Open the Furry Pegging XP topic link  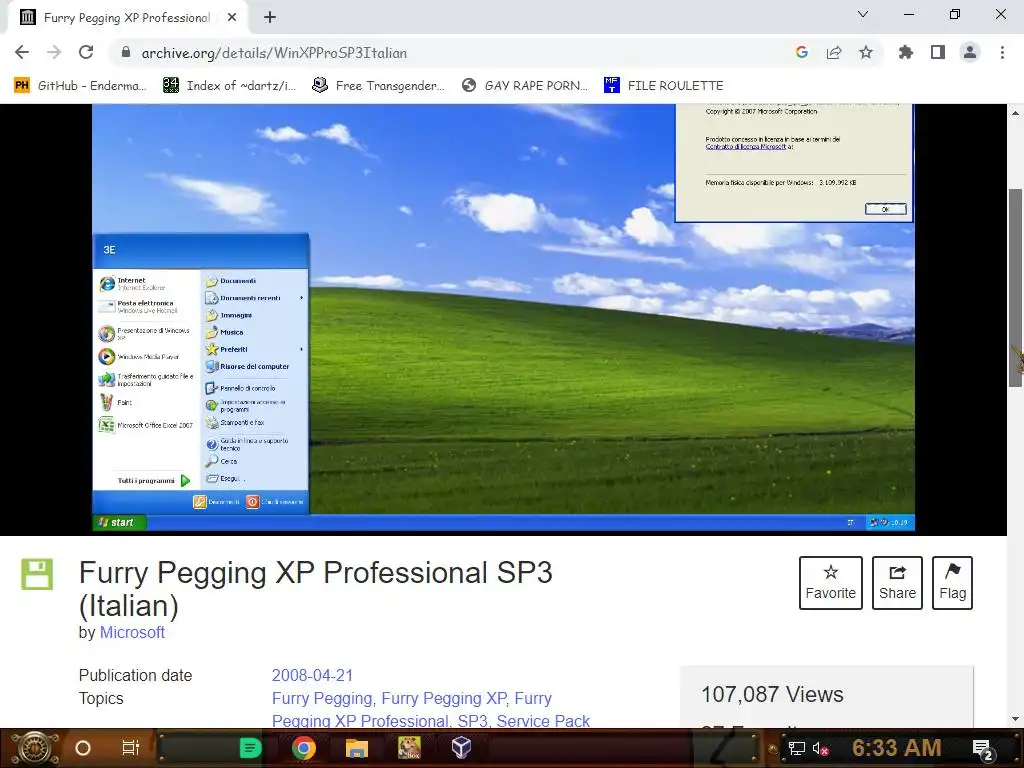pos(445,698)
